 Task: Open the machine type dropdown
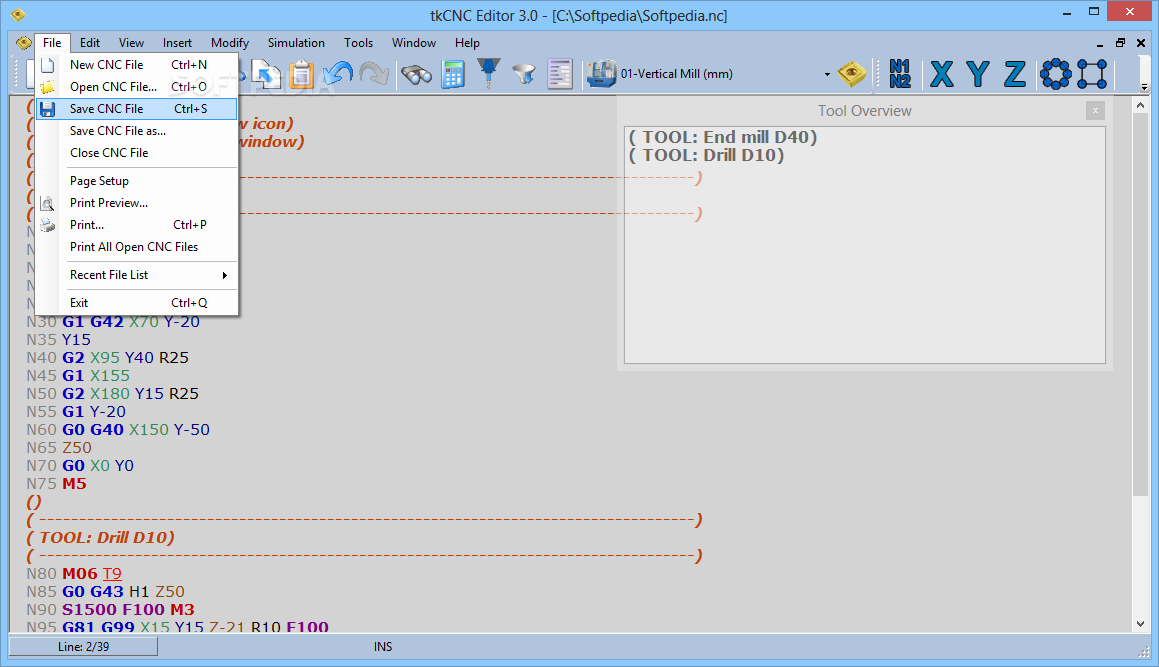(826, 74)
